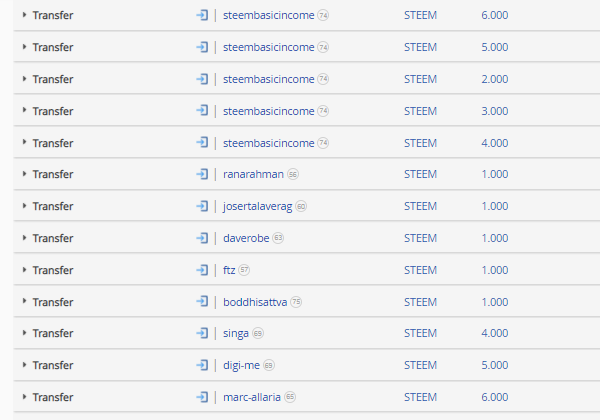
Task: Click the incoming transfer icon beside digi-me
Action: click(x=202, y=365)
